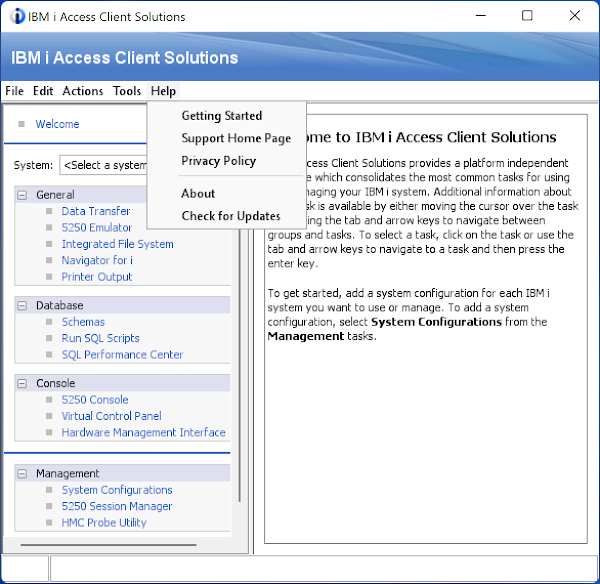Screen dimensions: 600x584
Task: Collapse the Console group
Action: [x=22, y=383]
